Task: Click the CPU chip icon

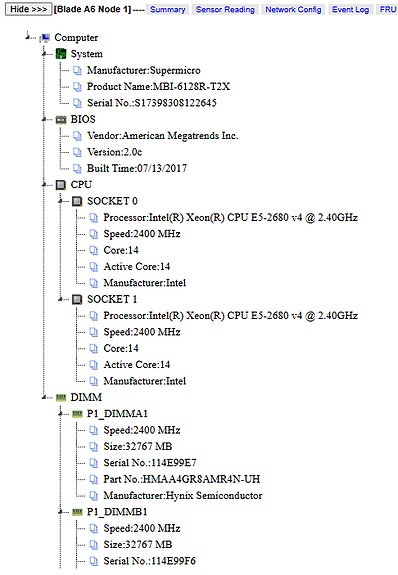Action: coord(61,185)
